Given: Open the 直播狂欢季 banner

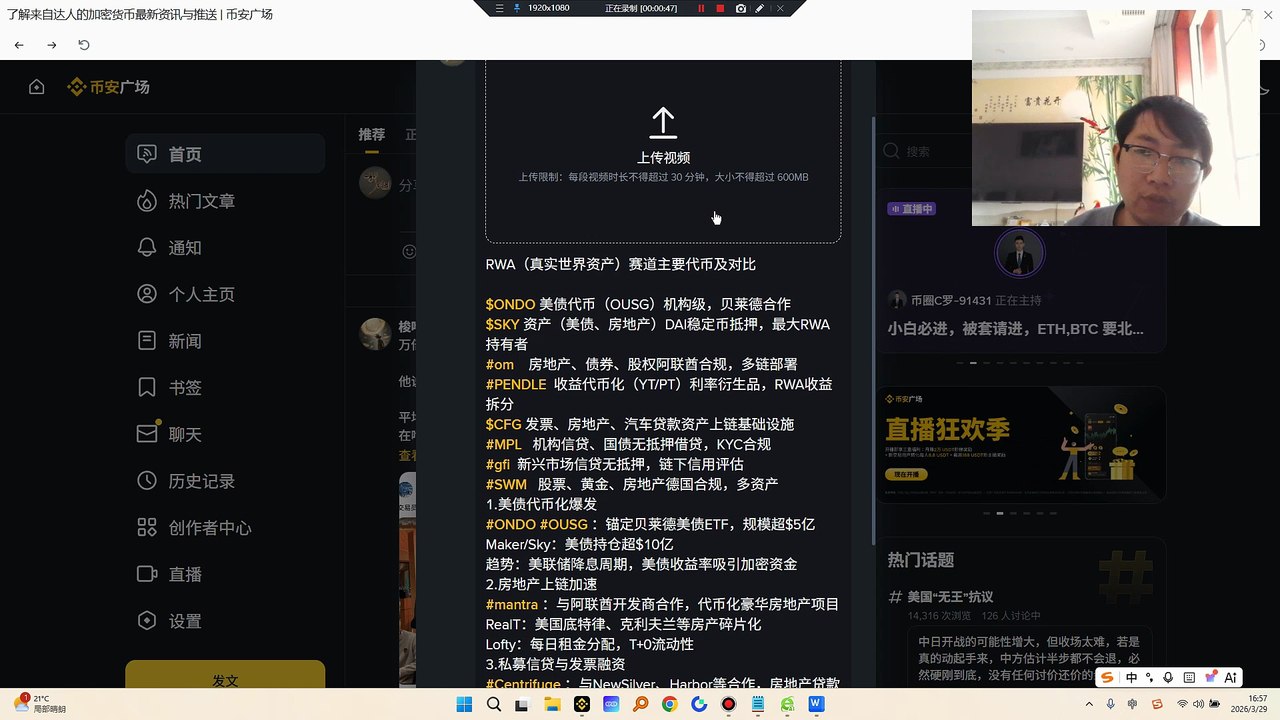Looking at the screenshot, I should pyautogui.click(x=1021, y=444).
